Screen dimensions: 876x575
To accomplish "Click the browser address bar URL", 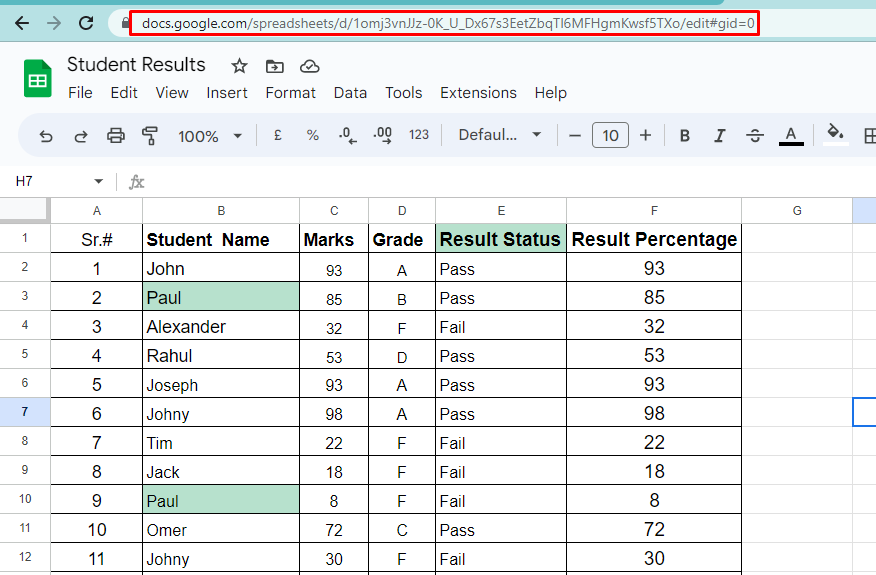I will (447, 23).
